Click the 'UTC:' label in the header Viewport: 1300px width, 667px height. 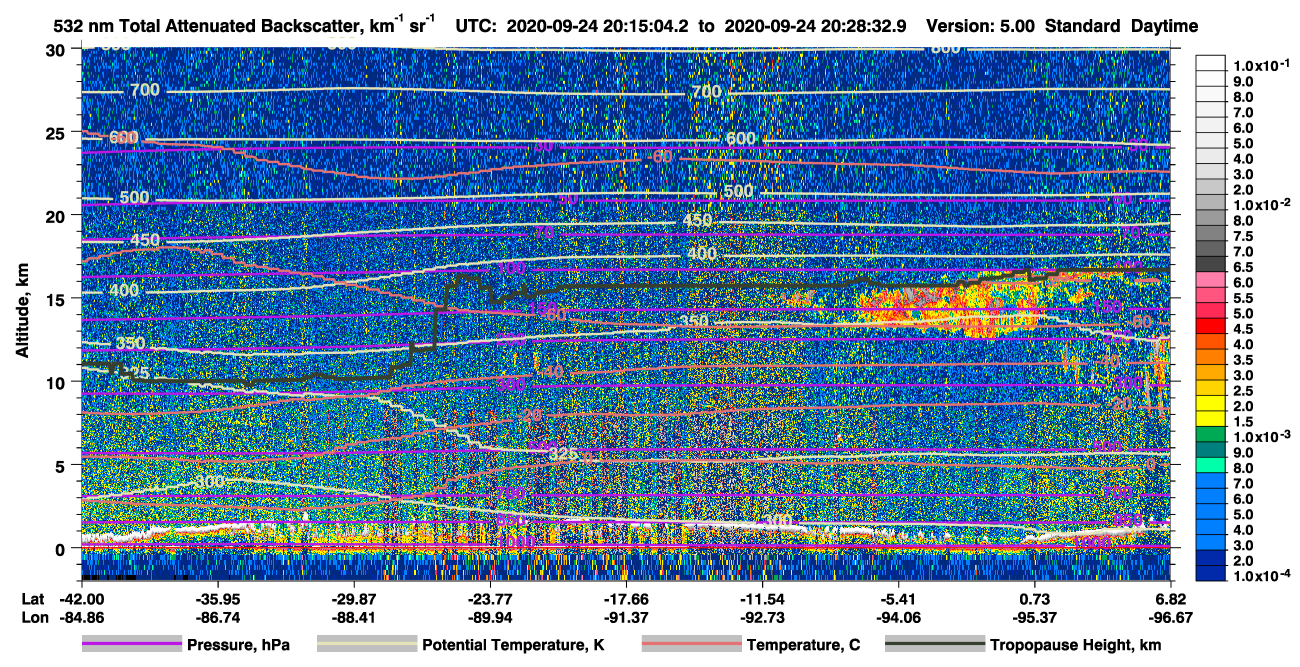point(478,26)
